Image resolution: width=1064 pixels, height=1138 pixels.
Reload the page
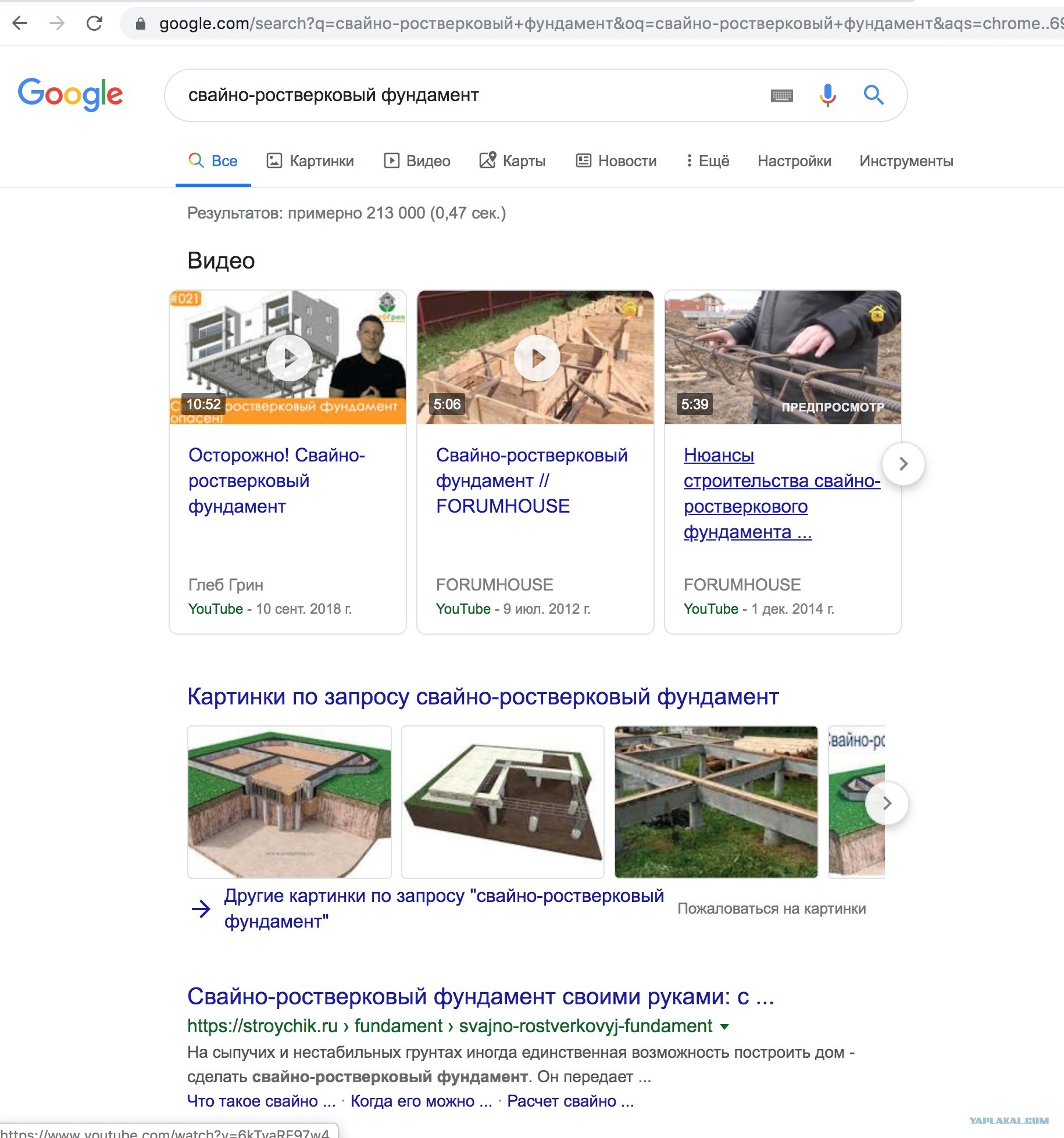94,23
